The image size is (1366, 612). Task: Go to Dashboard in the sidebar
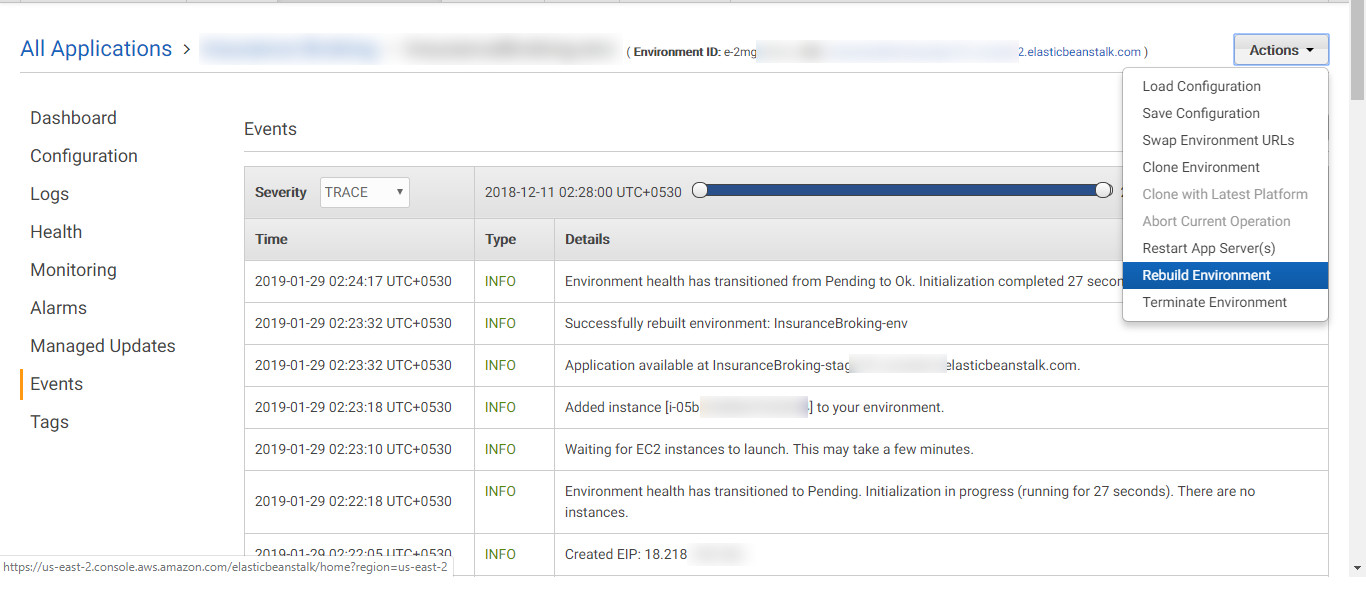coord(73,118)
